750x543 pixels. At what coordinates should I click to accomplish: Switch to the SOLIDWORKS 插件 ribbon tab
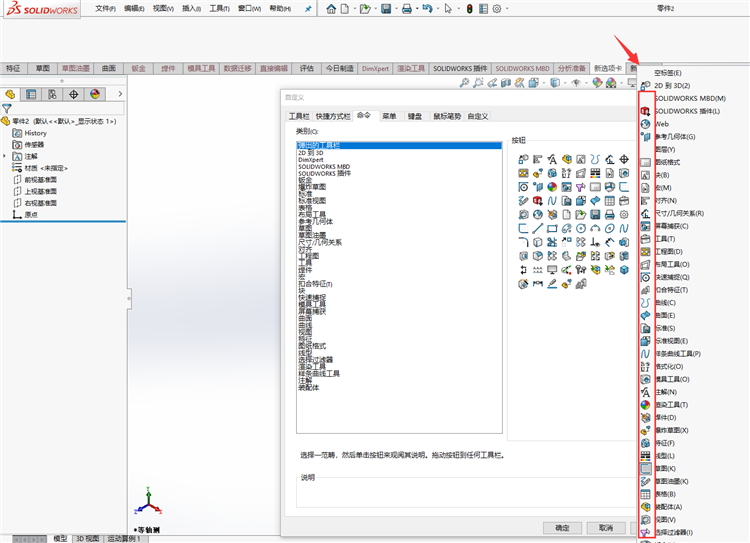pyautogui.click(x=460, y=68)
